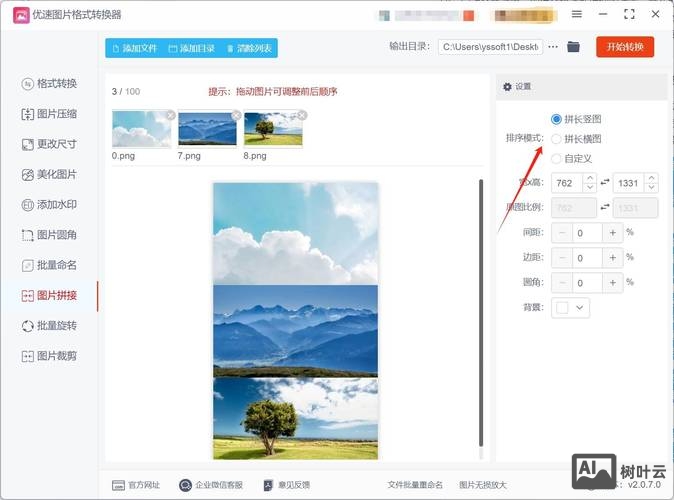
Task: Open the 背景 background color dropdown
Action: pos(579,307)
